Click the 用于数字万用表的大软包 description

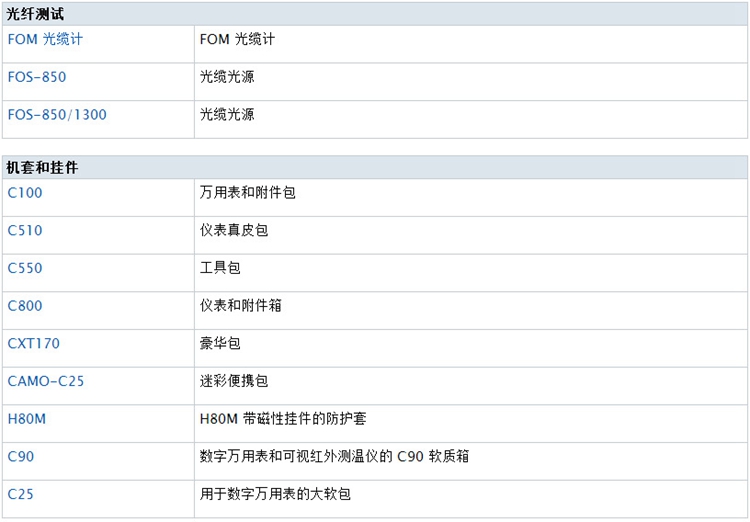coord(275,494)
